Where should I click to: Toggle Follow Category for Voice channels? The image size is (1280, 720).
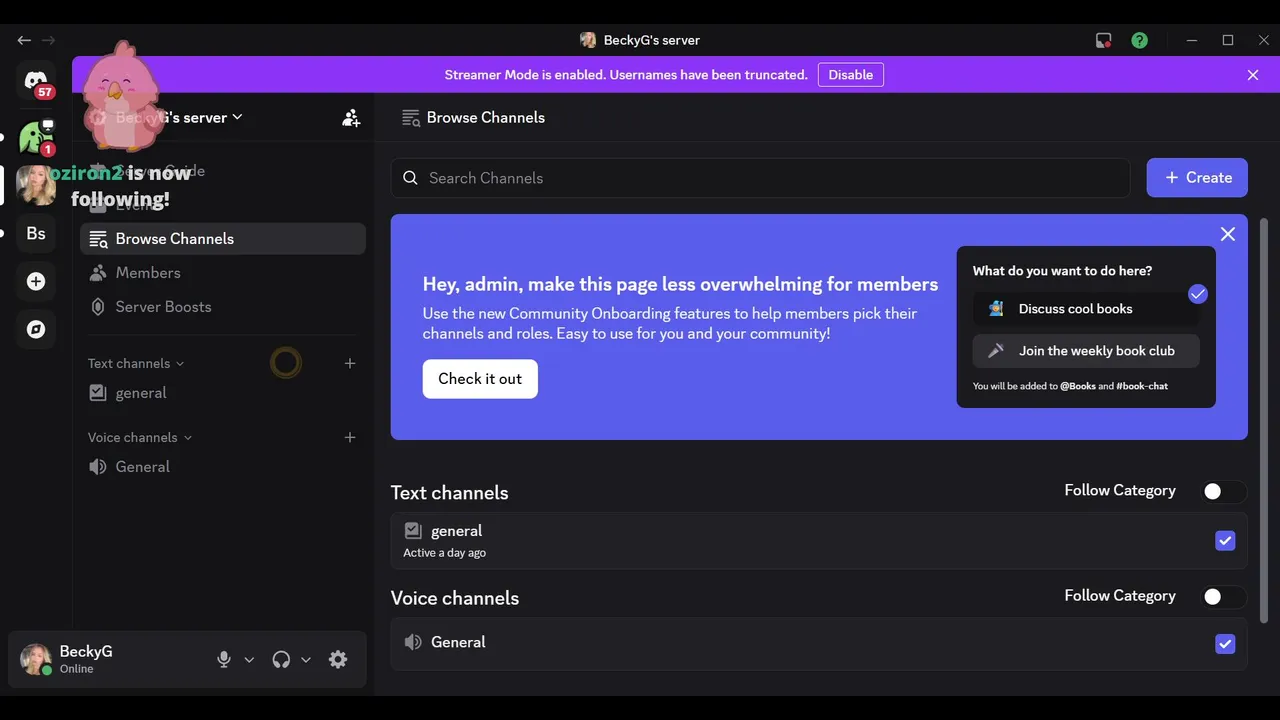pos(1224,596)
